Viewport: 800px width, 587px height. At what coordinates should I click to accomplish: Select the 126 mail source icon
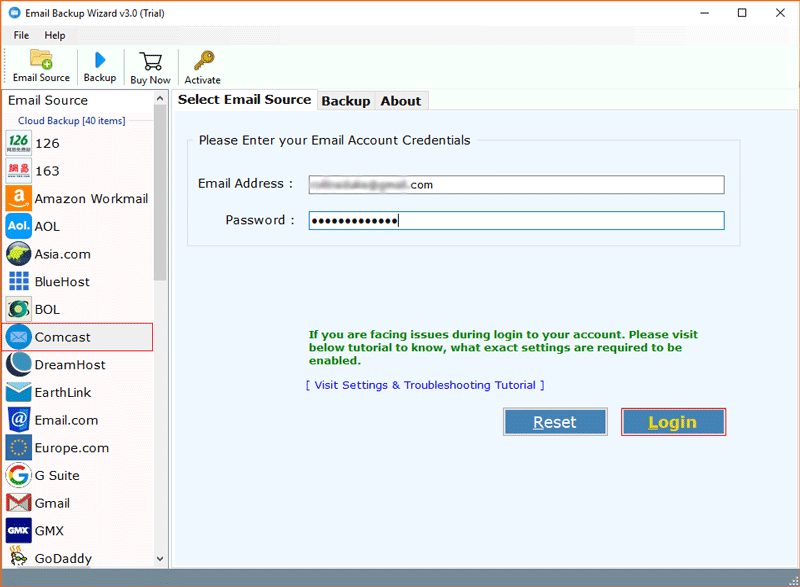coord(18,143)
